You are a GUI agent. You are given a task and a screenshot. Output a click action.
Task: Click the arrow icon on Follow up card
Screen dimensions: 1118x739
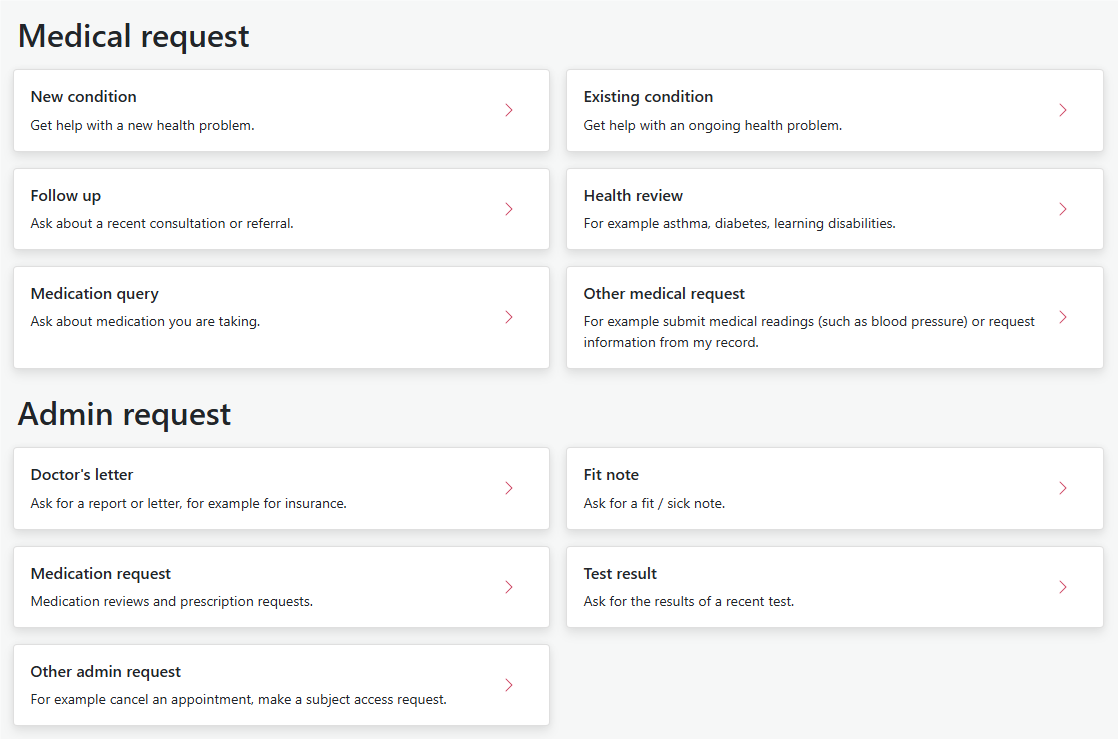click(x=509, y=209)
